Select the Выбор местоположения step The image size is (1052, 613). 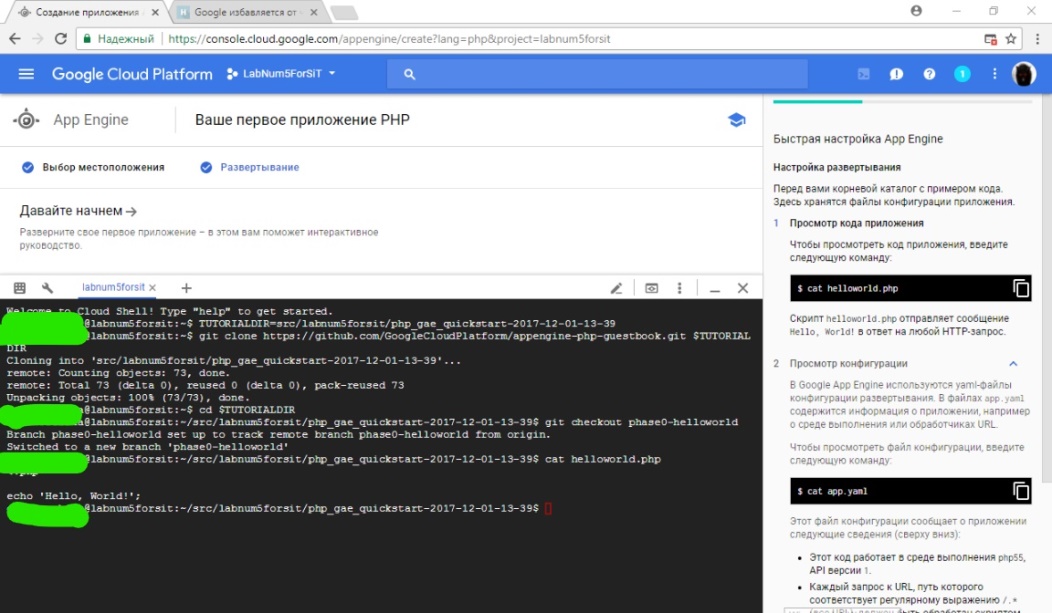tap(93, 167)
